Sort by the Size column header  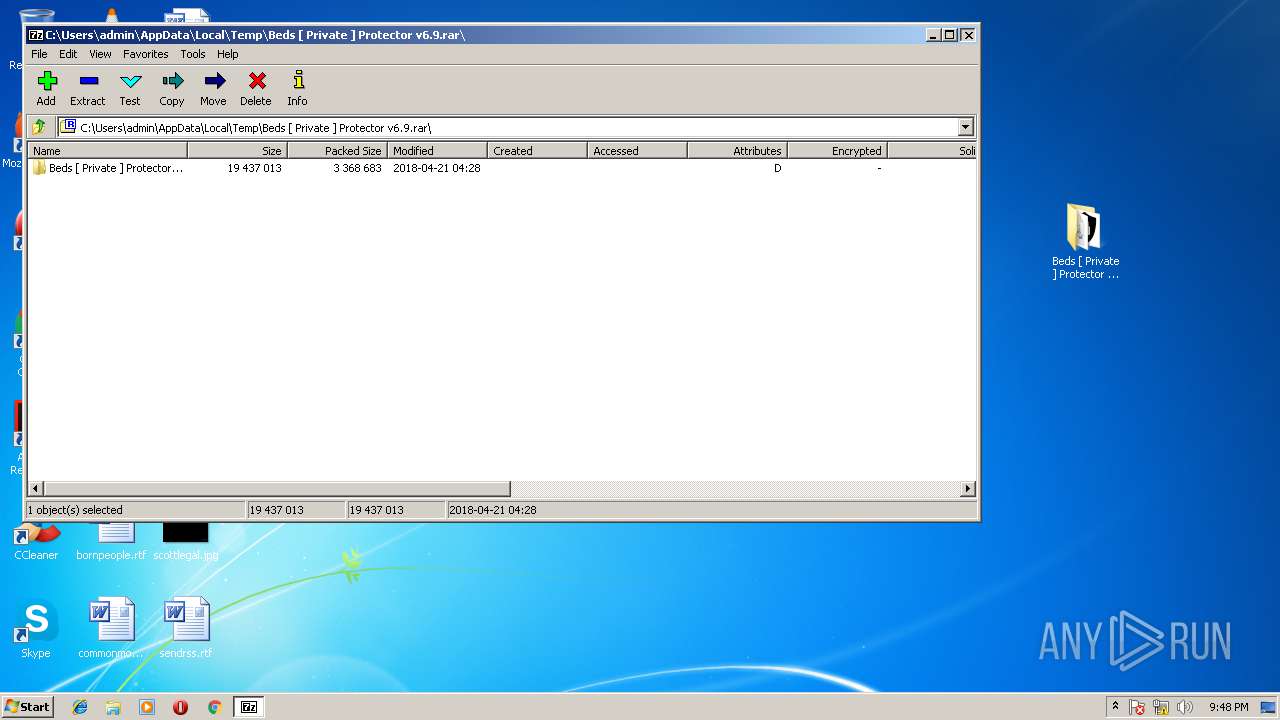click(238, 151)
